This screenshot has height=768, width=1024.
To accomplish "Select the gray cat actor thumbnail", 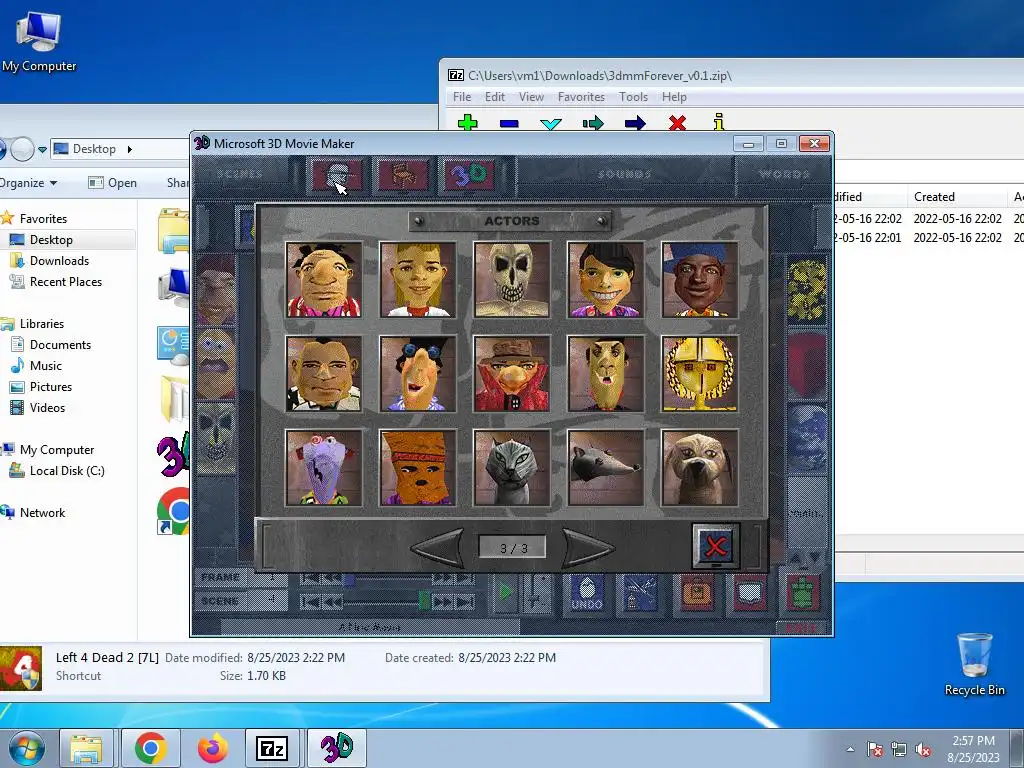I will coord(511,468).
